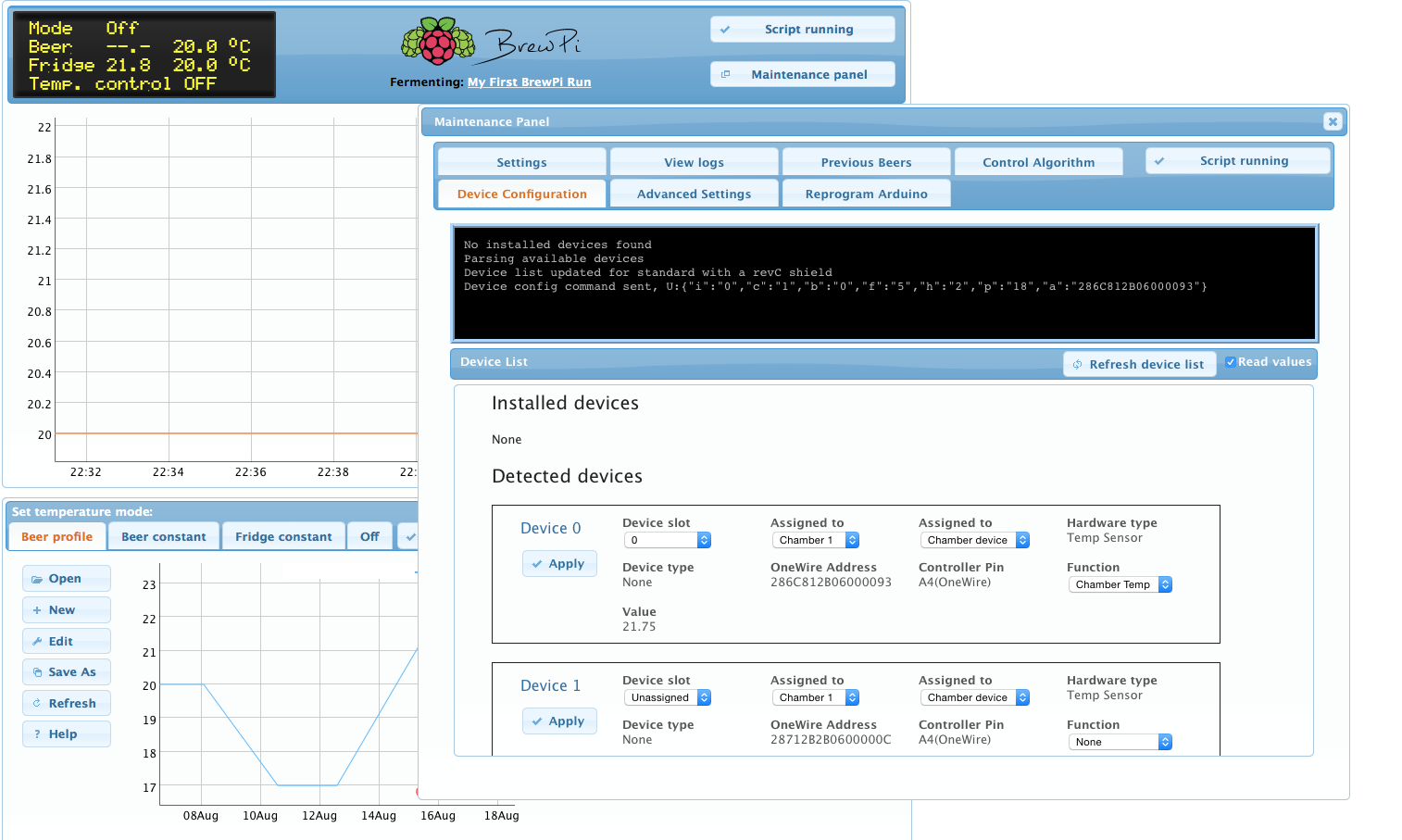The width and height of the screenshot is (1402, 840).
Task: Click the disk icon on Save As button
Action: coord(37,672)
